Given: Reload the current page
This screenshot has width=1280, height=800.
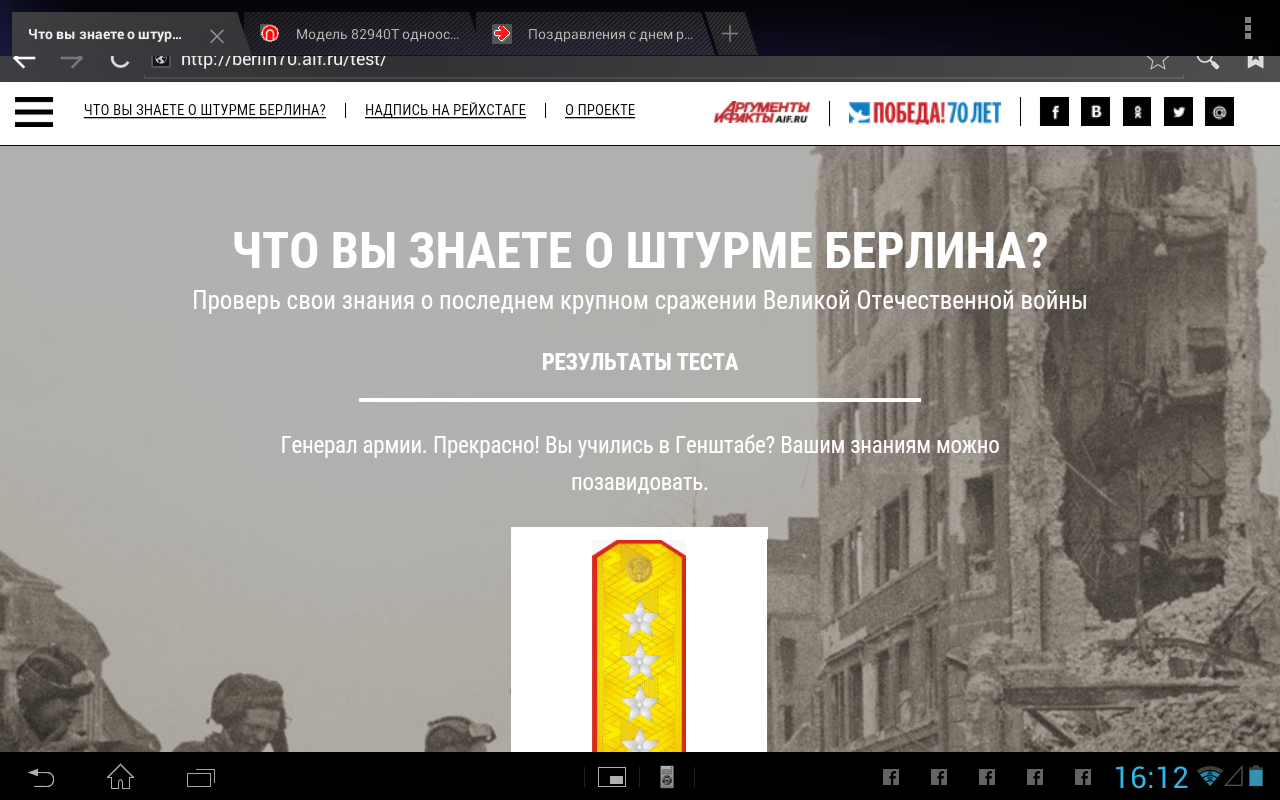Looking at the screenshot, I should point(119,59).
